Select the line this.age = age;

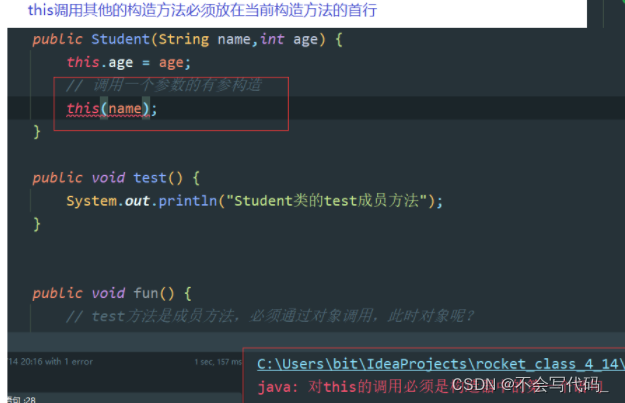coord(128,63)
